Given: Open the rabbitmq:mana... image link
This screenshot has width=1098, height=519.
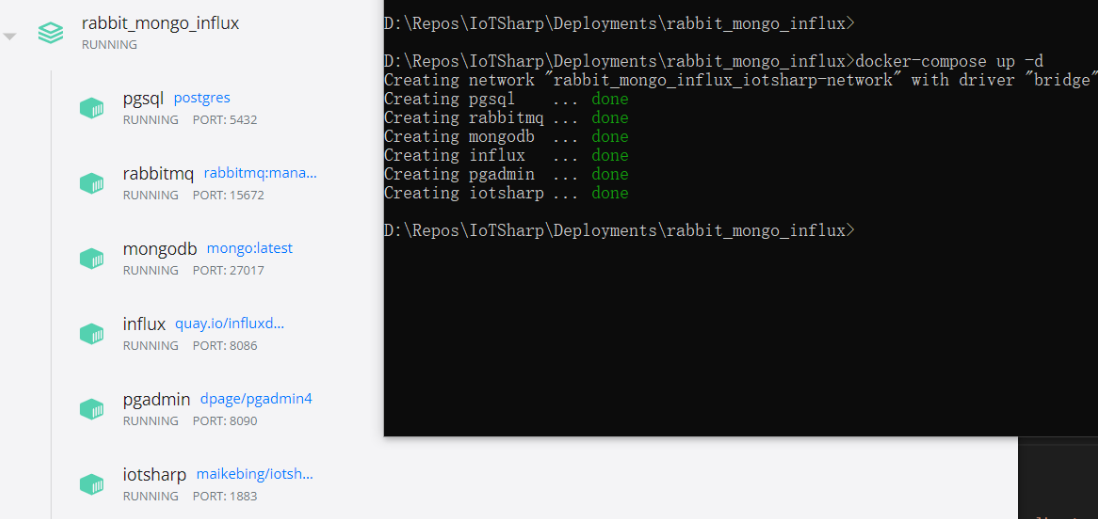Looking at the screenshot, I should click(x=260, y=173).
